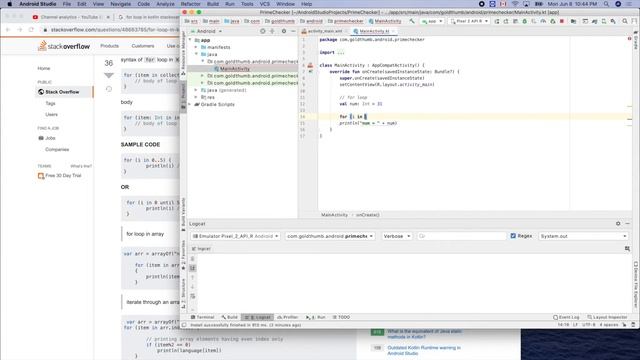
Task: Toggle the Regex checkbox in Logcat
Action: pos(513,236)
